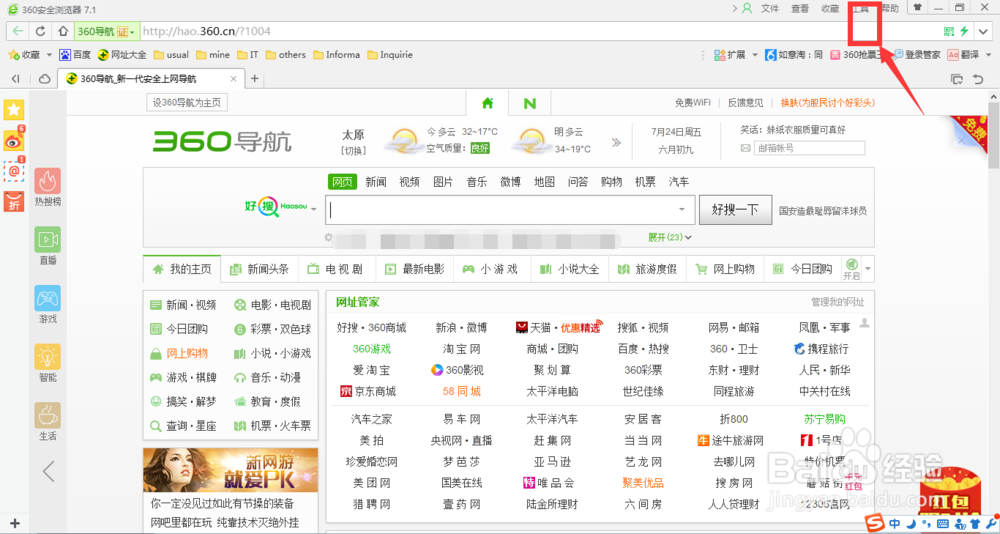This screenshot has width=1000, height=534.
Task: Select the 视频 search type
Action: click(409, 182)
